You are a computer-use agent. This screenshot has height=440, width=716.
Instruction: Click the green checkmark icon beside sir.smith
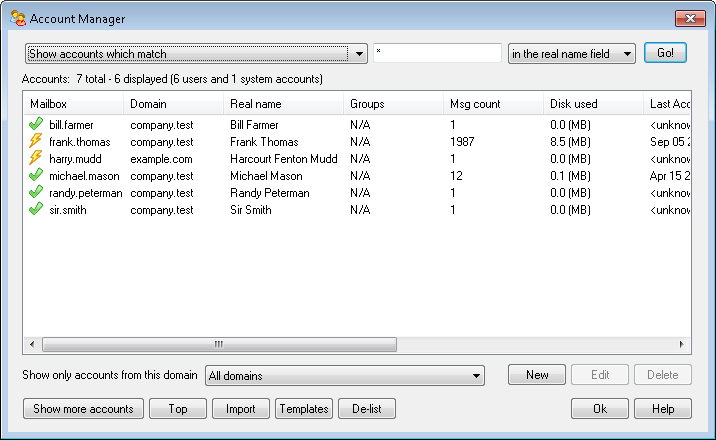(x=36, y=210)
